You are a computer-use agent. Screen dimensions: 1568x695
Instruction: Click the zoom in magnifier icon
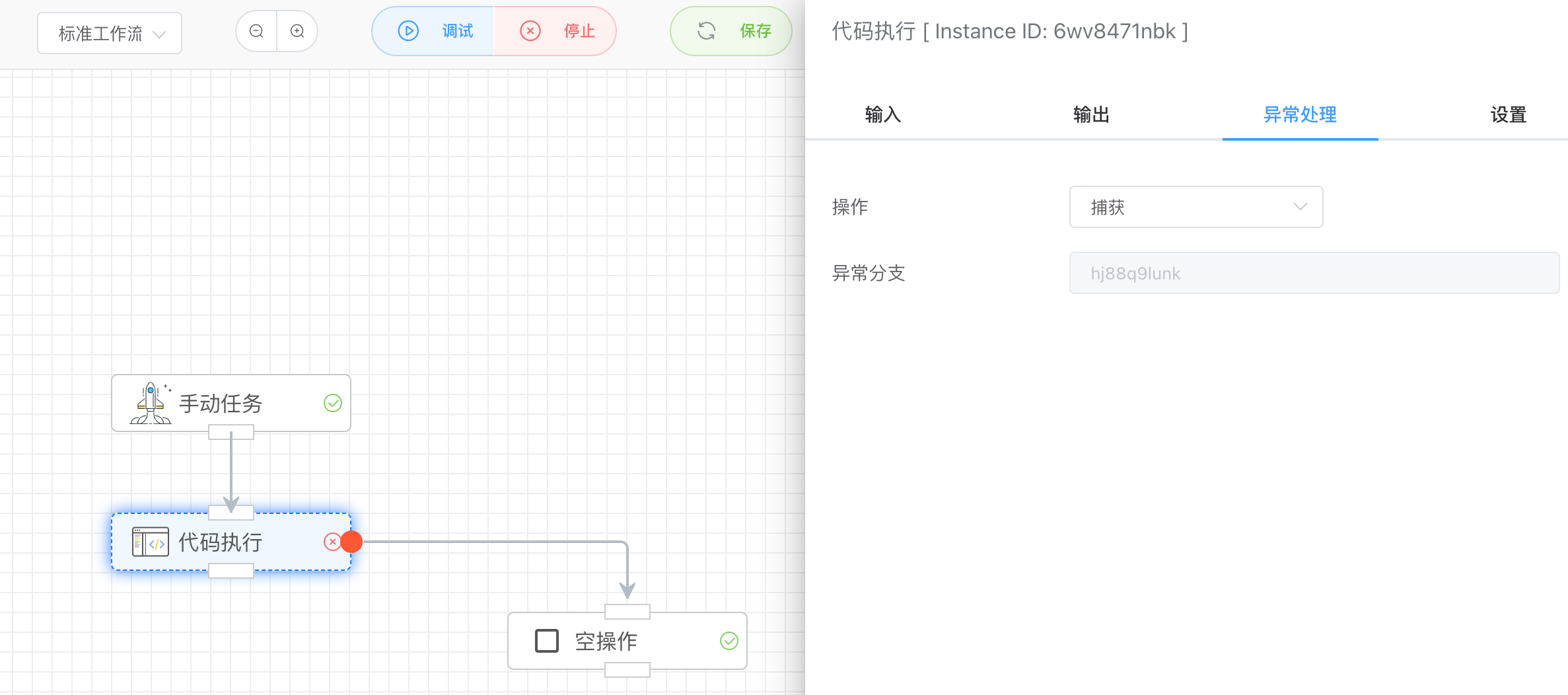(297, 31)
